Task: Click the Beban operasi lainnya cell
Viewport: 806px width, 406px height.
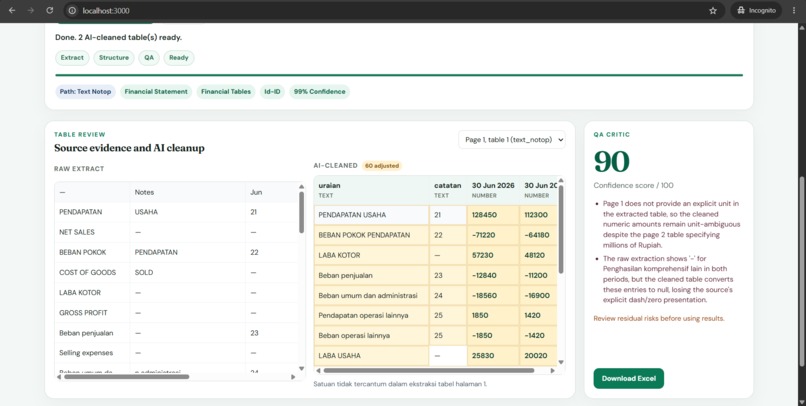Action: coord(372,336)
